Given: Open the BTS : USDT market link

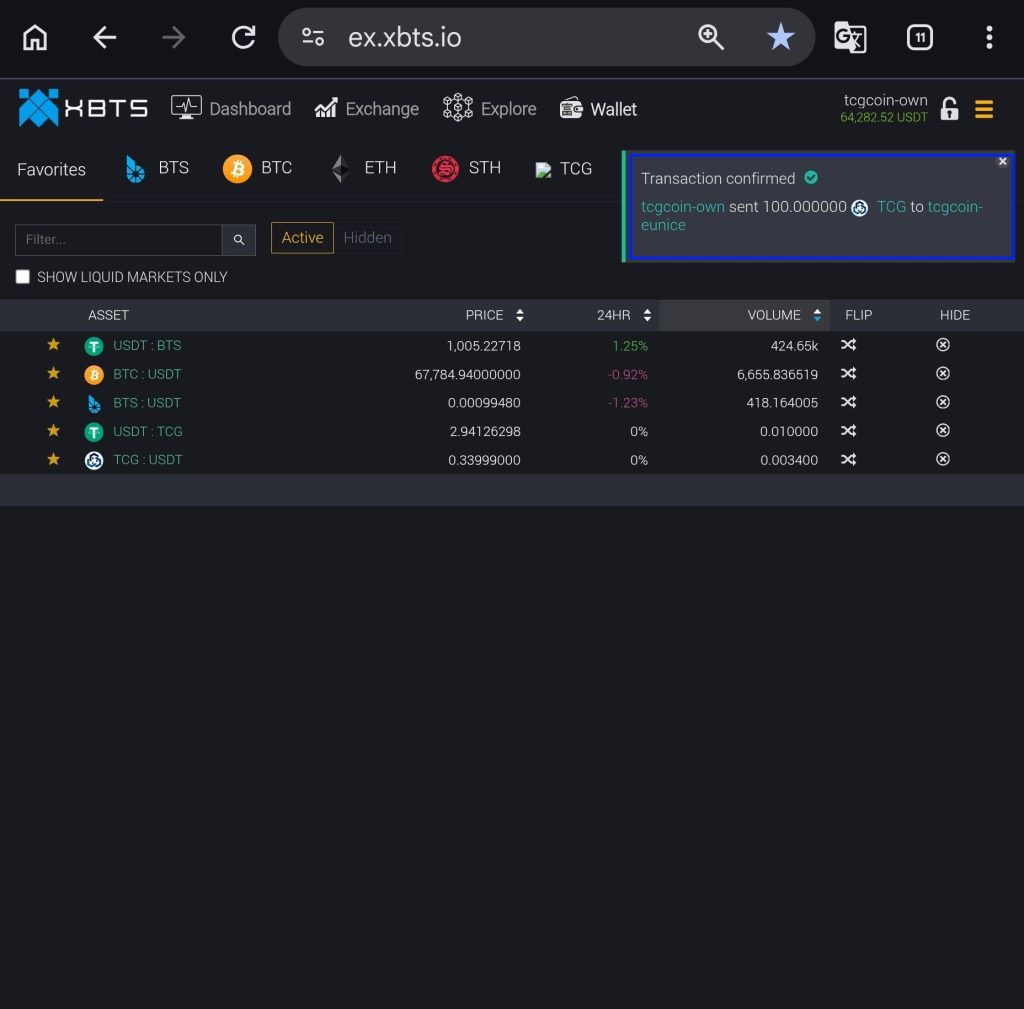Looking at the screenshot, I should click(x=147, y=403).
